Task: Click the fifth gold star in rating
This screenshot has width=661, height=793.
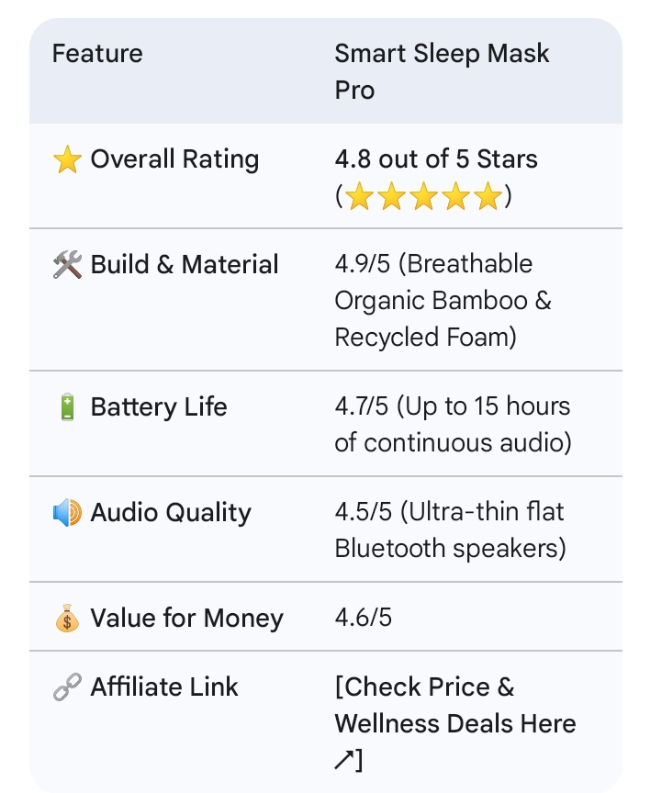Action: click(x=488, y=196)
